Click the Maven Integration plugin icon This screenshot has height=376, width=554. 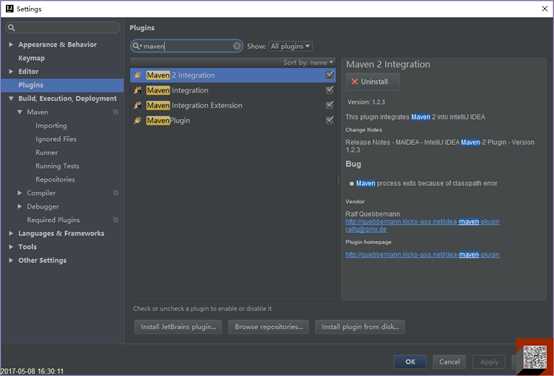138,90
